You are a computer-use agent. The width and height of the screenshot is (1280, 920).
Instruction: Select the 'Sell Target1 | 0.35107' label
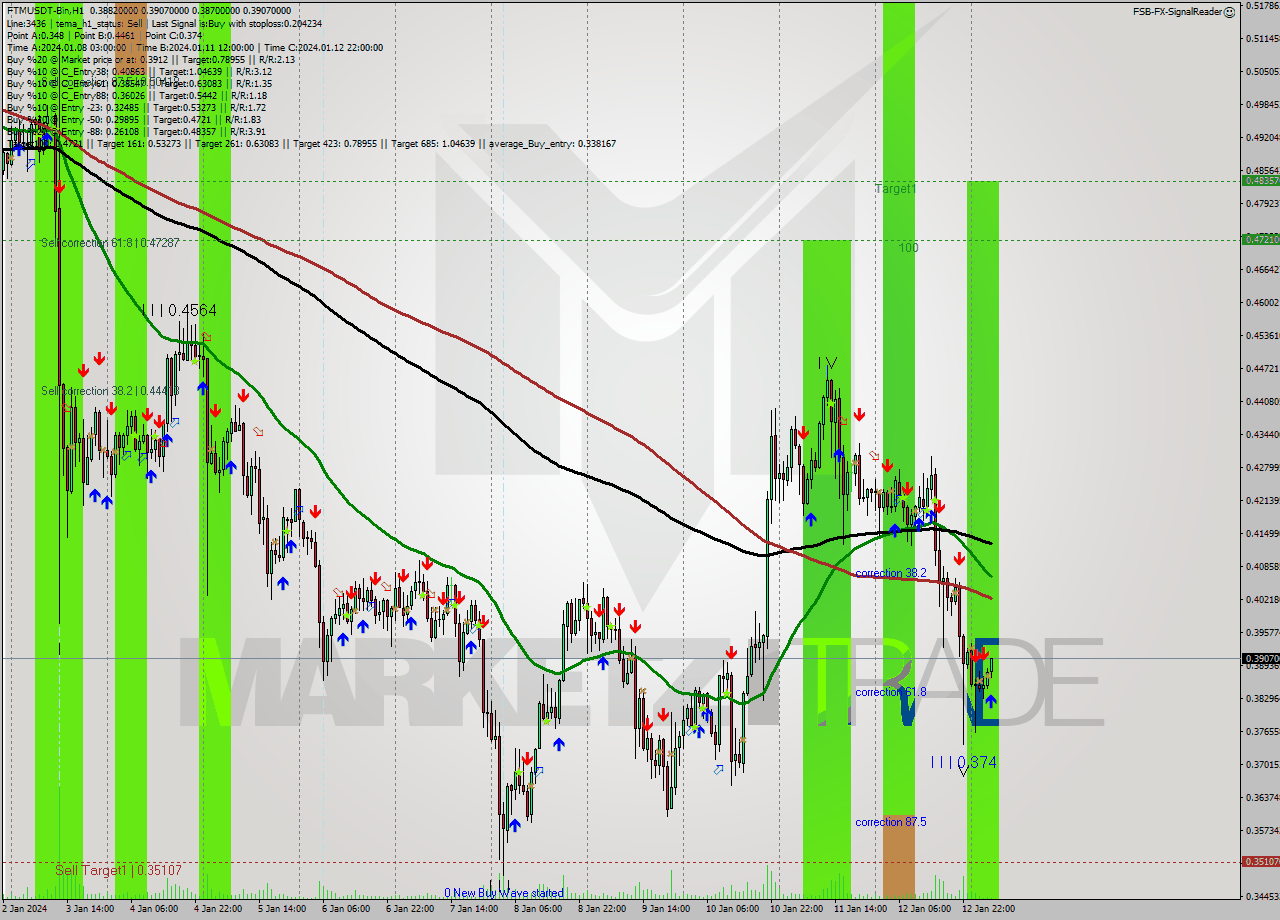click(x=118, y=870)
